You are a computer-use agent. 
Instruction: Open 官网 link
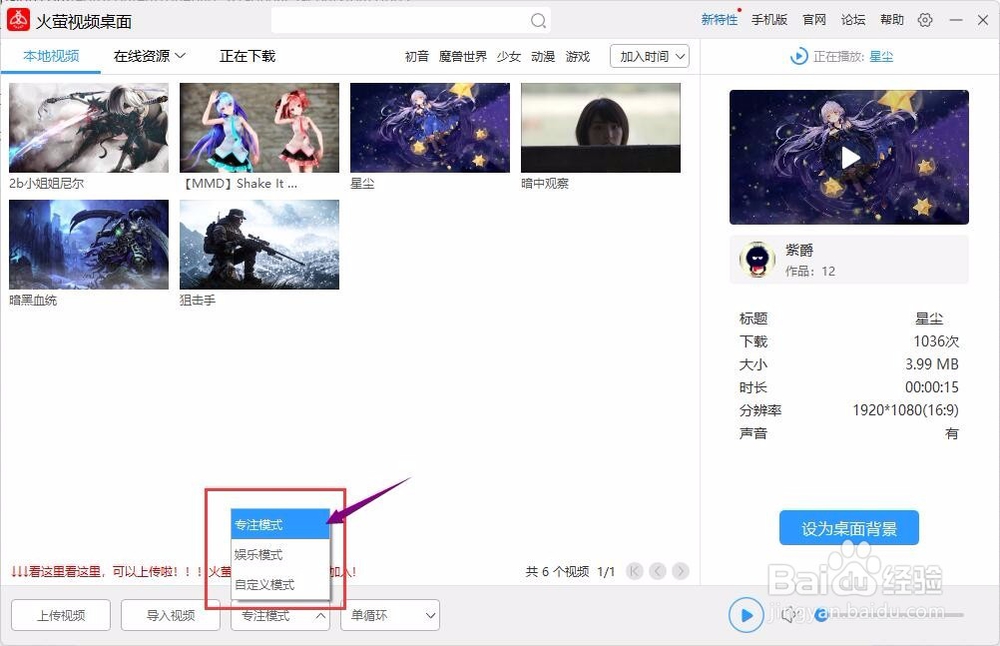pyautogui.click(x=814, y=20)
